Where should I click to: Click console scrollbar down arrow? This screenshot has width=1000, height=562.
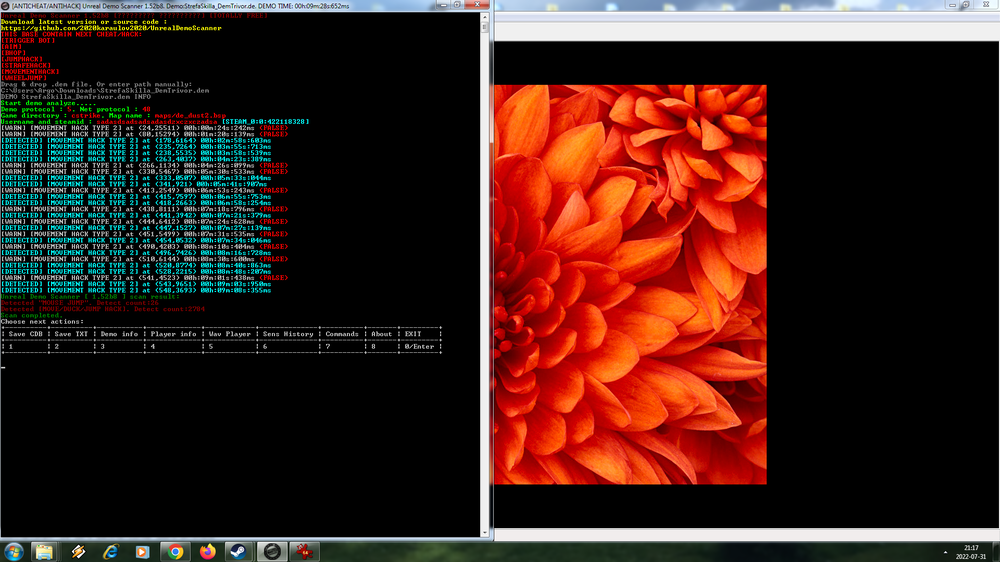point(485,533)
